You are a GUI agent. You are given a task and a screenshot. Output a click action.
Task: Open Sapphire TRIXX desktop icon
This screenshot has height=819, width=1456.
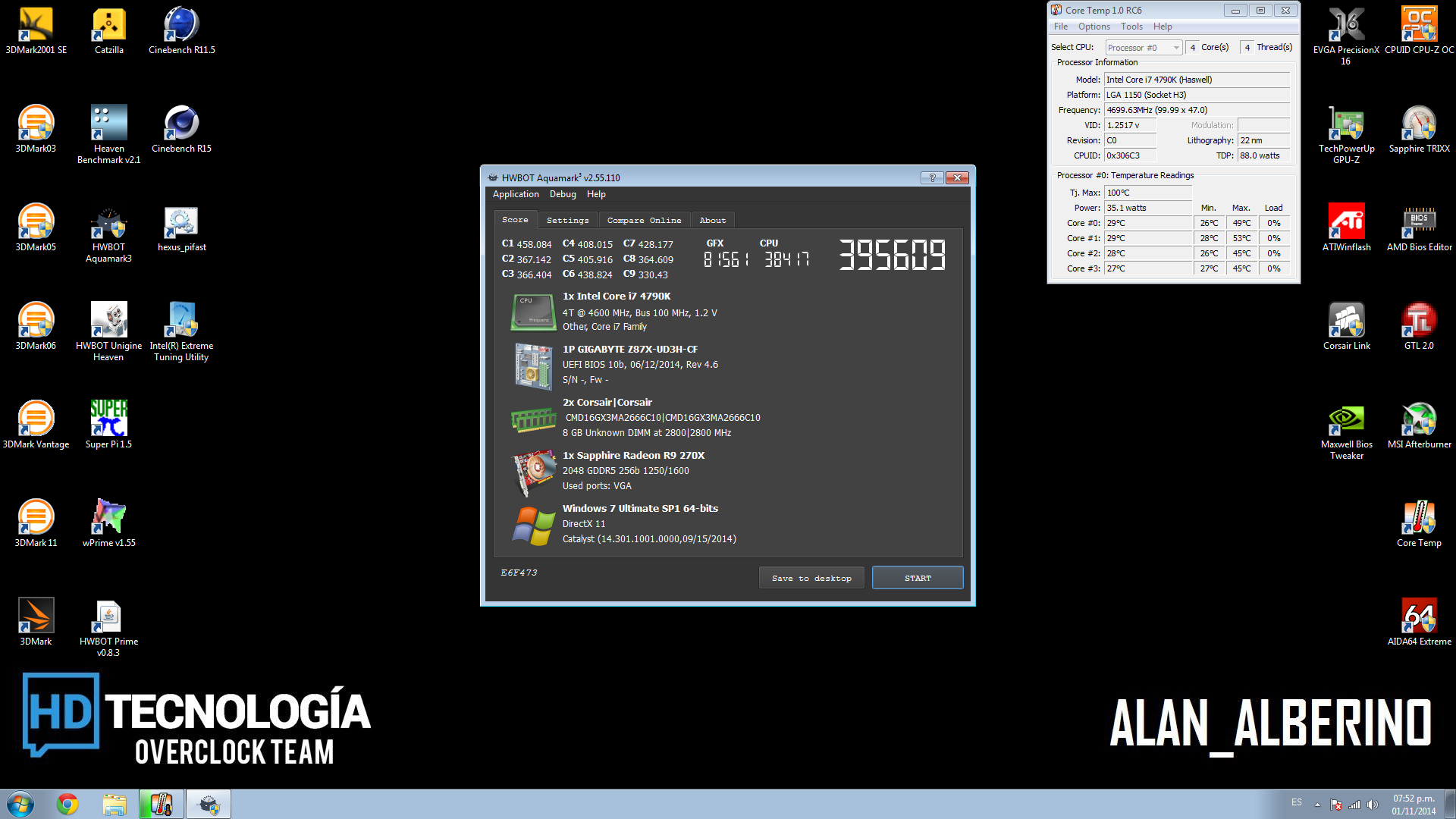[x=1419, y=129]
